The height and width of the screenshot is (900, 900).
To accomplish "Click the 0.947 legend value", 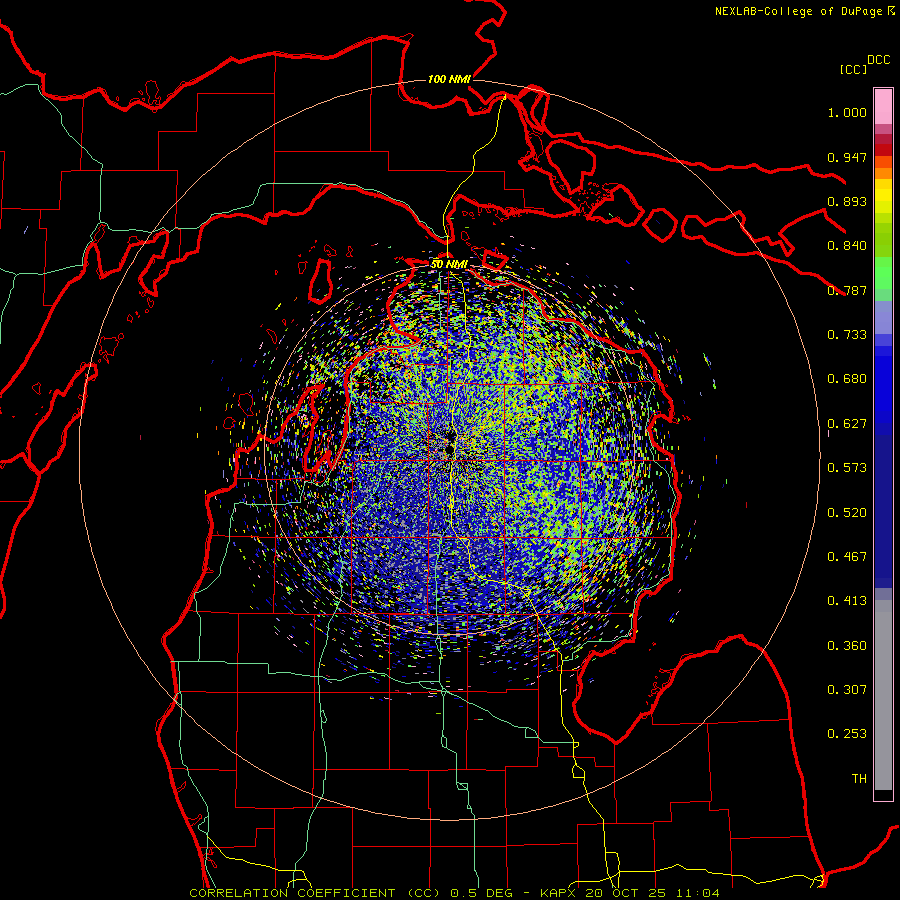I will pos(847,157).
